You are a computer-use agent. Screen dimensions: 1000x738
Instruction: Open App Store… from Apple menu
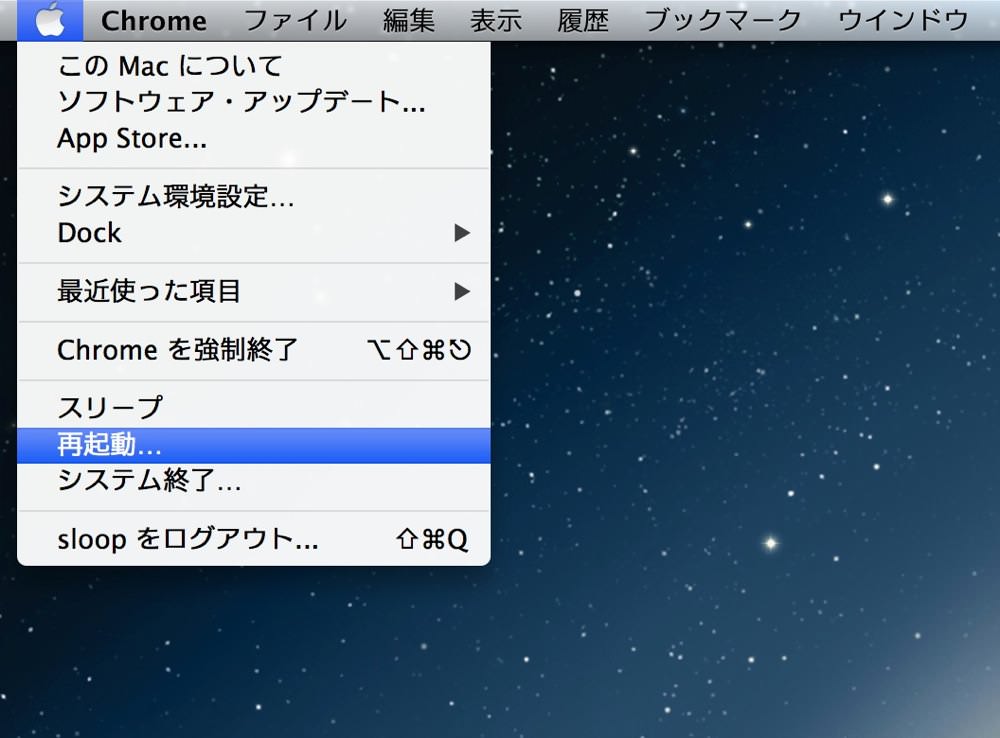(254, 138)
